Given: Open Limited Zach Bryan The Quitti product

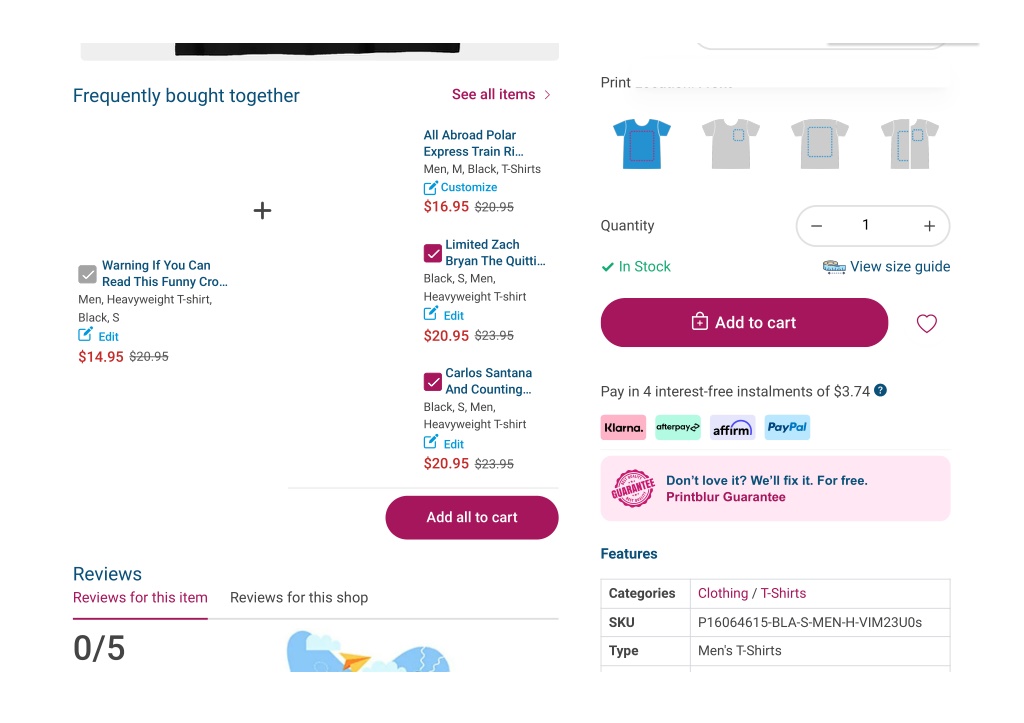Looking at the screenshot, I should pyautogui.click(x=495, y=253).
